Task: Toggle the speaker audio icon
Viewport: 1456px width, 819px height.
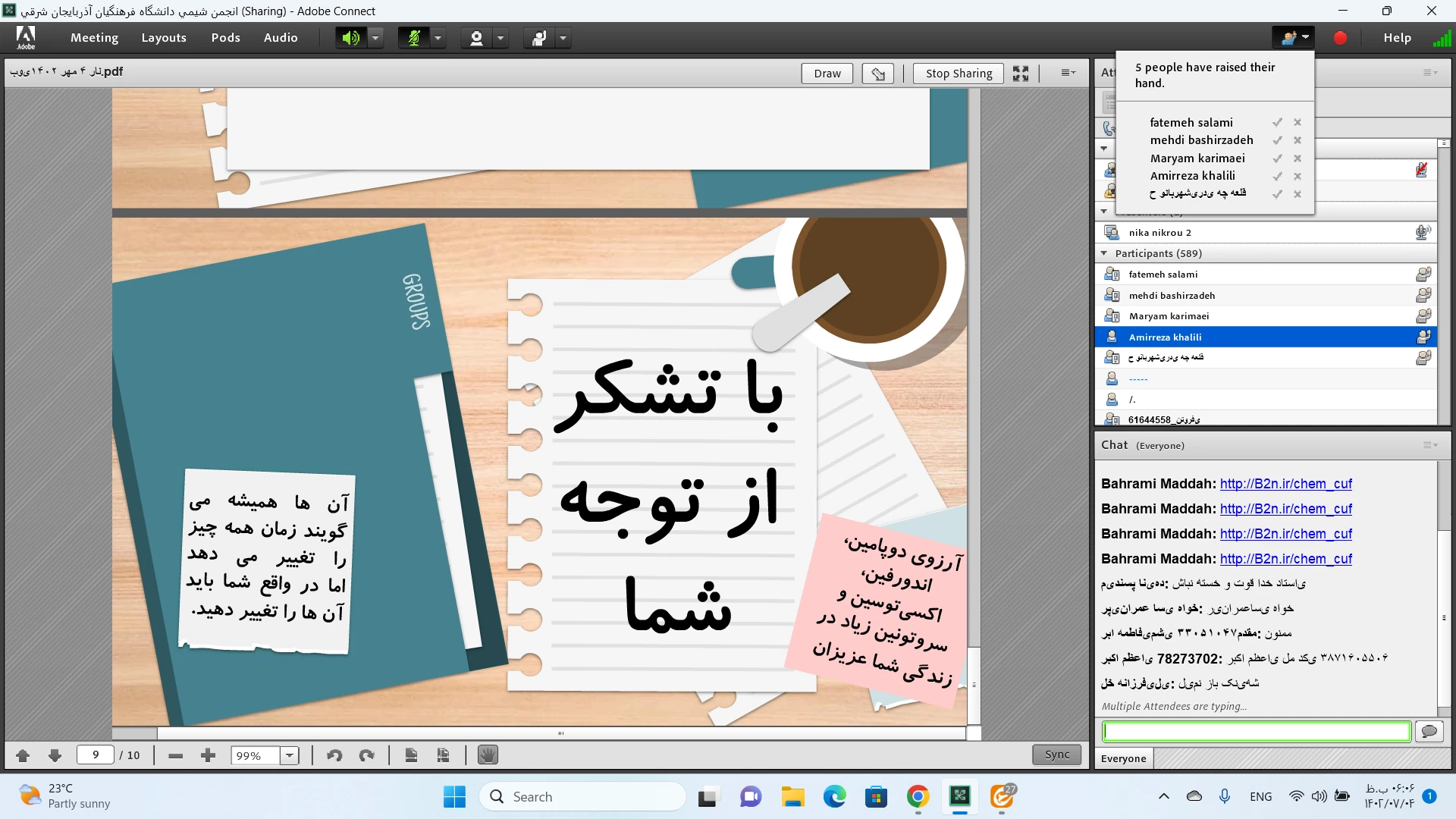Action: (350, 38)
